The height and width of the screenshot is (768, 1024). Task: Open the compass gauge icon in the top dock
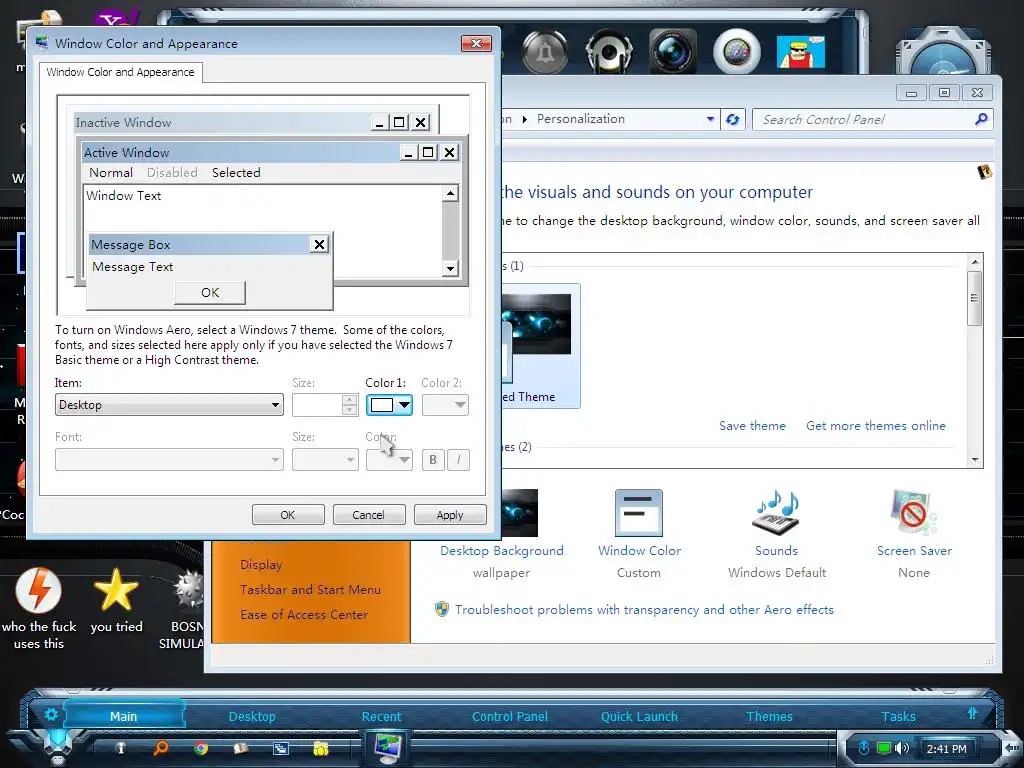click(x=737, y=51)
